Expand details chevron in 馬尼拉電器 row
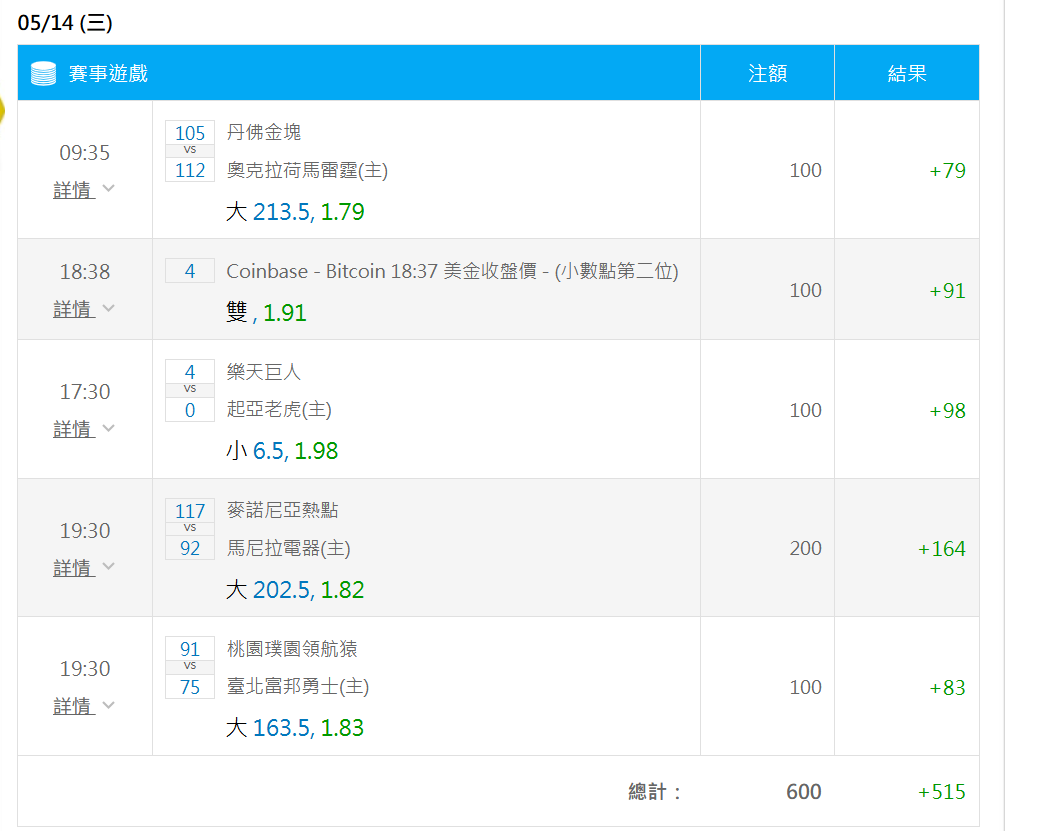 [109, 566]
